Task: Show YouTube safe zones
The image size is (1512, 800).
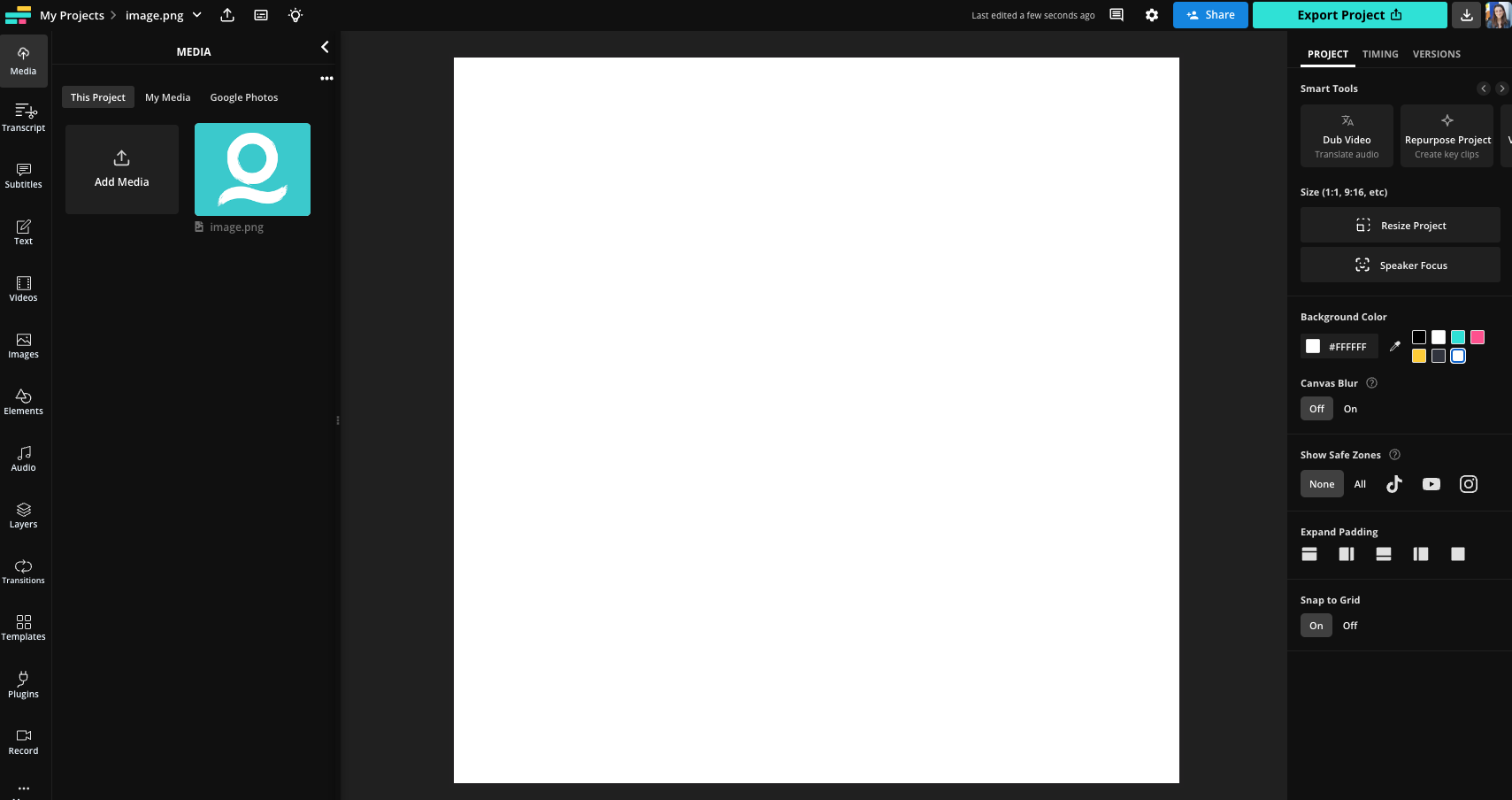Action: click(1431, 484)
